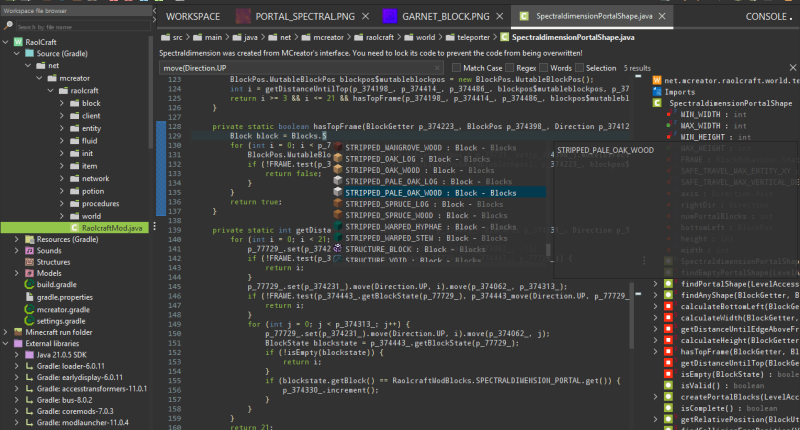Collapse the file browser panel arrow
Image resolution: width=800 pixels, height=430 pixels.
[x=155, y=10]
